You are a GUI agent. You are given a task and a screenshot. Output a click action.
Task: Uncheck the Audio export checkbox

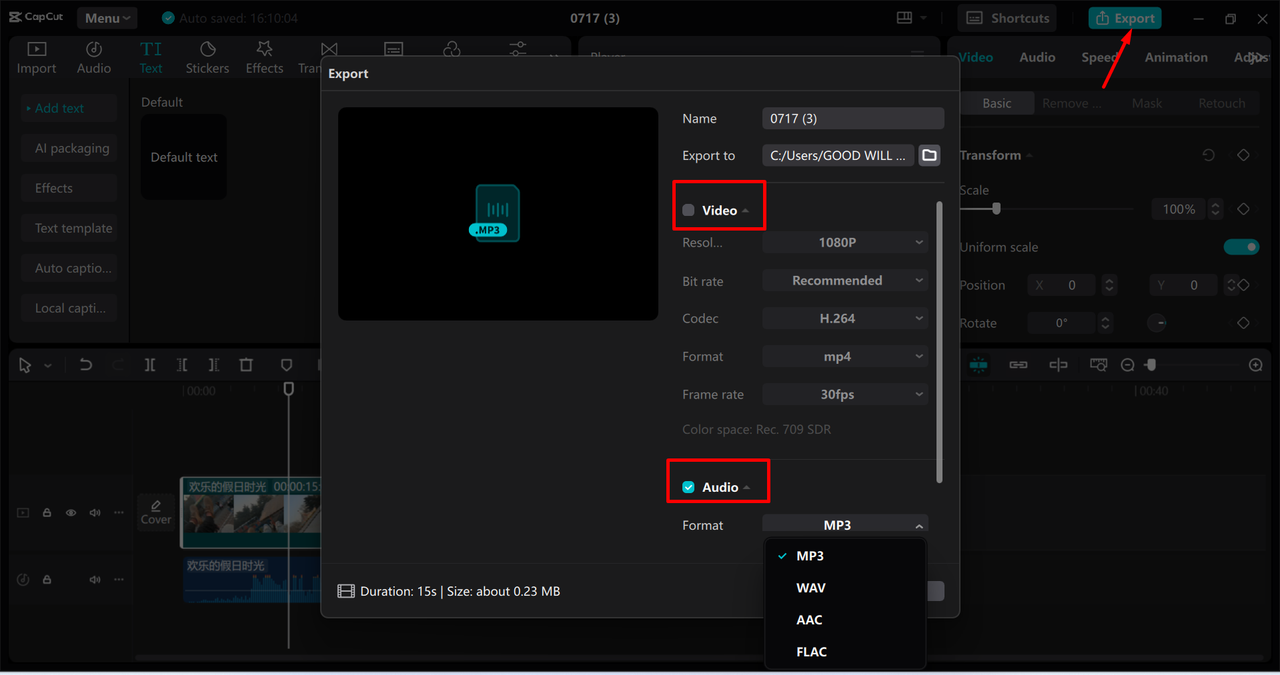coord(688,487)
